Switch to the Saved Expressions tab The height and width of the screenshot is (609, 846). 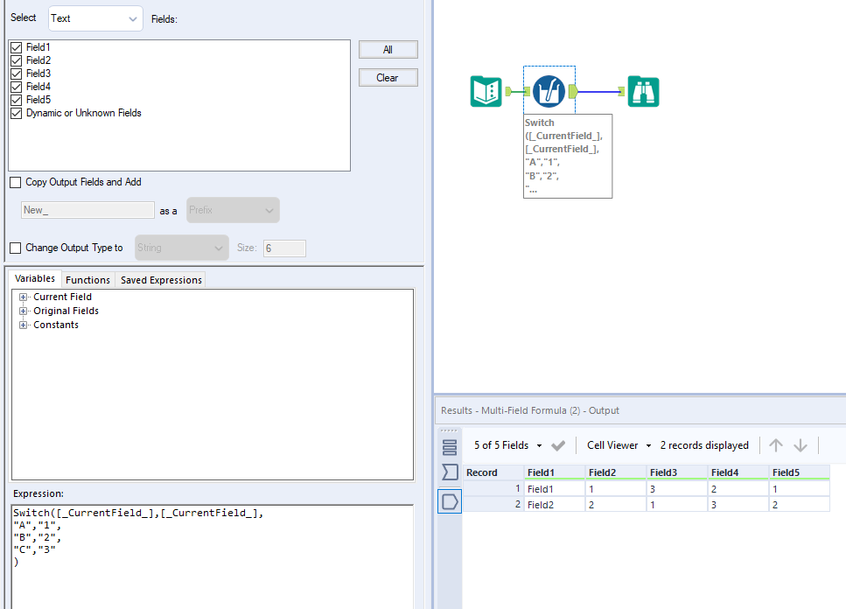click(x=161, y=280)
